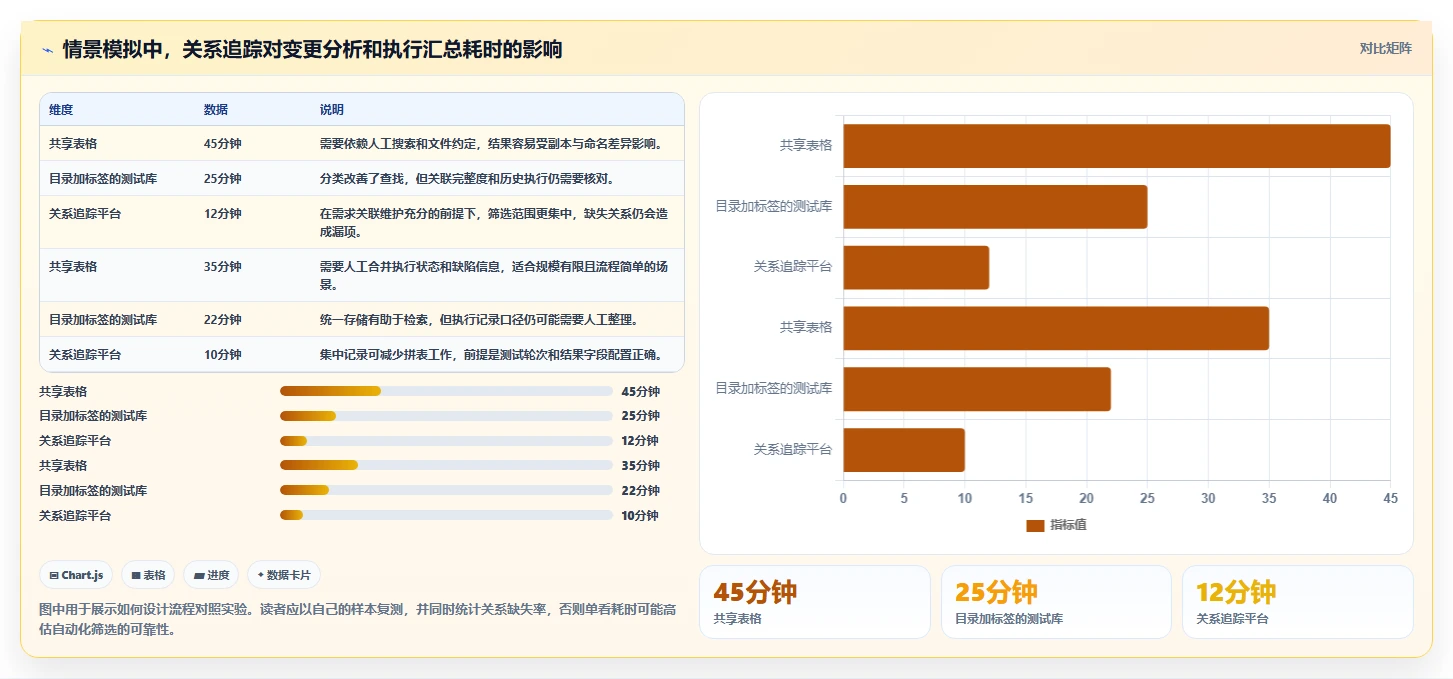Viewport: 1453px width, 679px height.
Task: Click the 数据 column header
Action: point(216,110)
